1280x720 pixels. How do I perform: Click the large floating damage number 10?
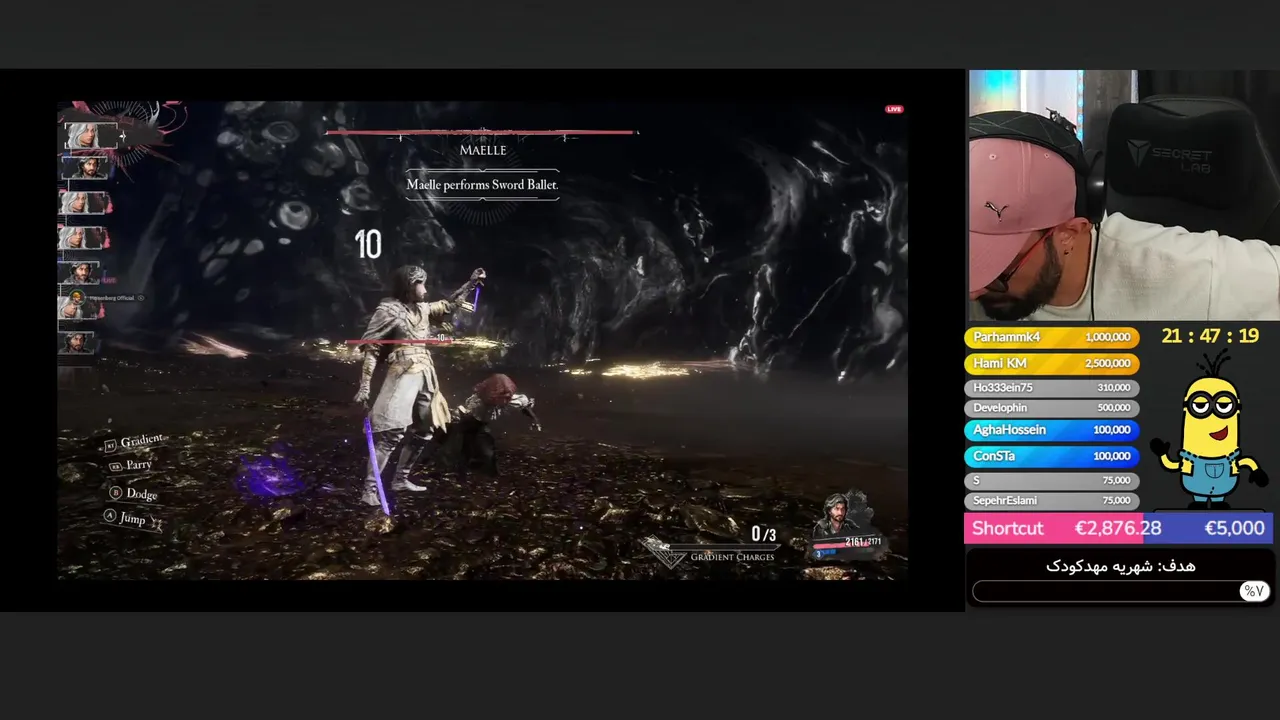368,245
